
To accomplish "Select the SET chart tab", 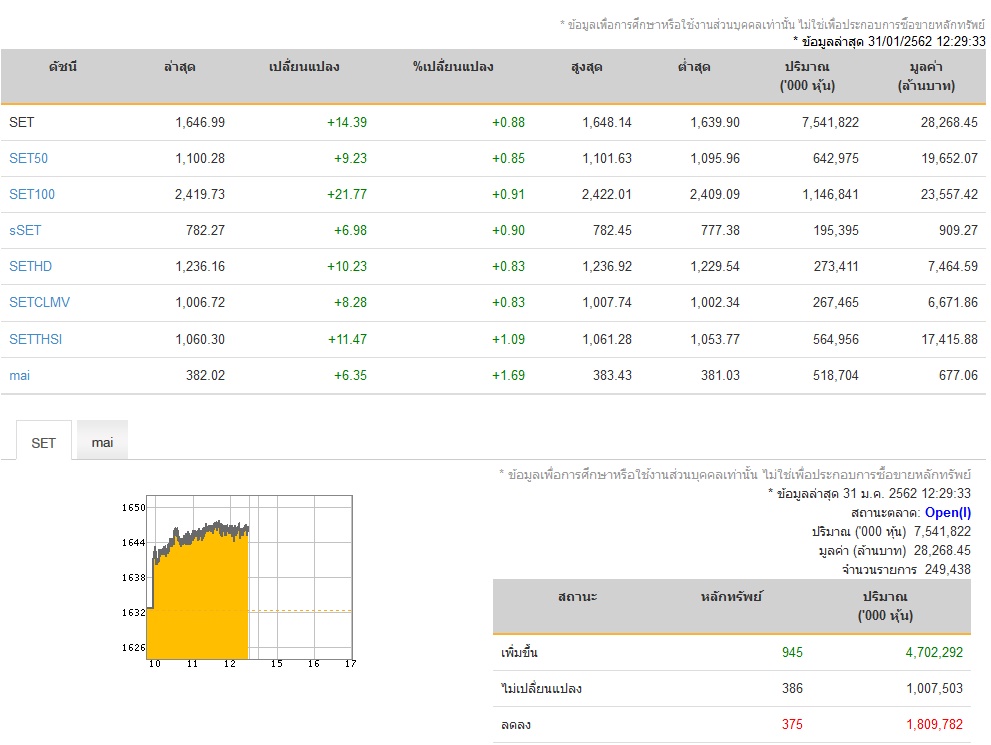I will 44,442.
